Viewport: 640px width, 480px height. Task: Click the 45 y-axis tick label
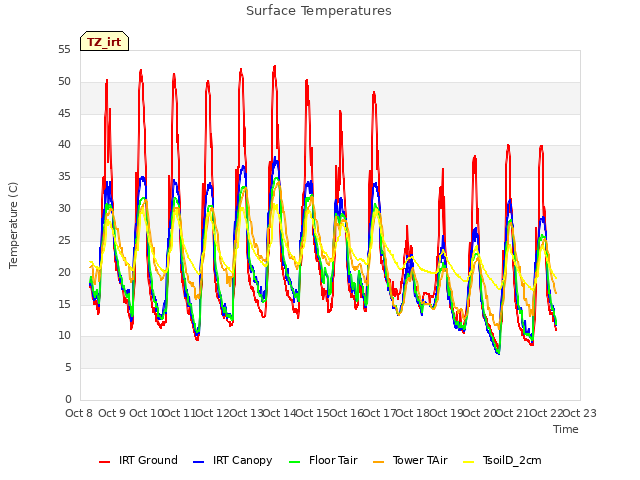(64, 113)
